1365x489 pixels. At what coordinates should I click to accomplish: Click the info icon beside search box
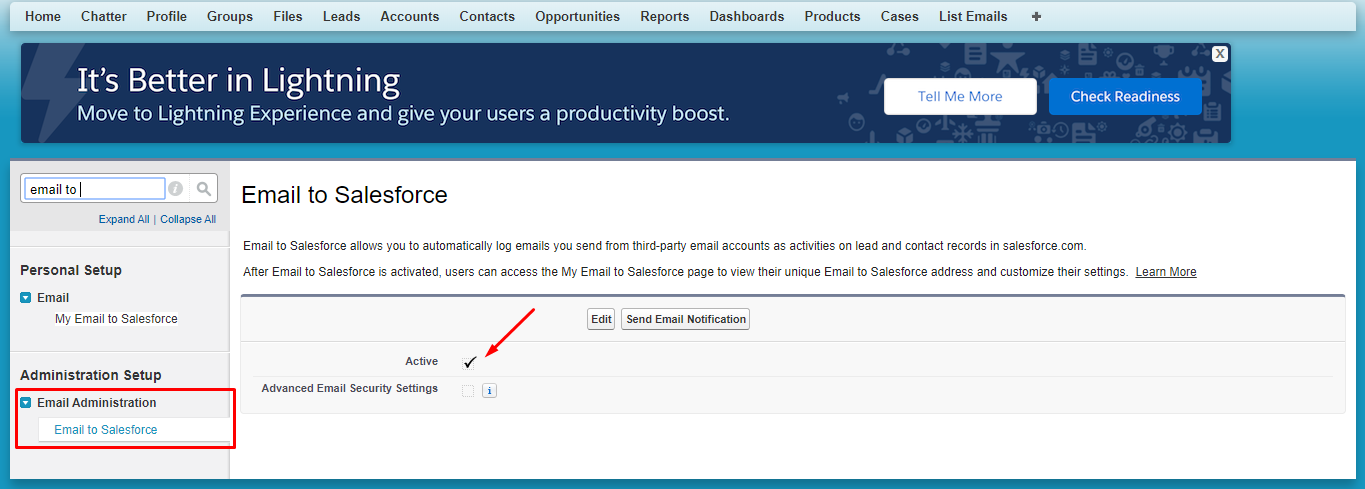coord(175,188)
